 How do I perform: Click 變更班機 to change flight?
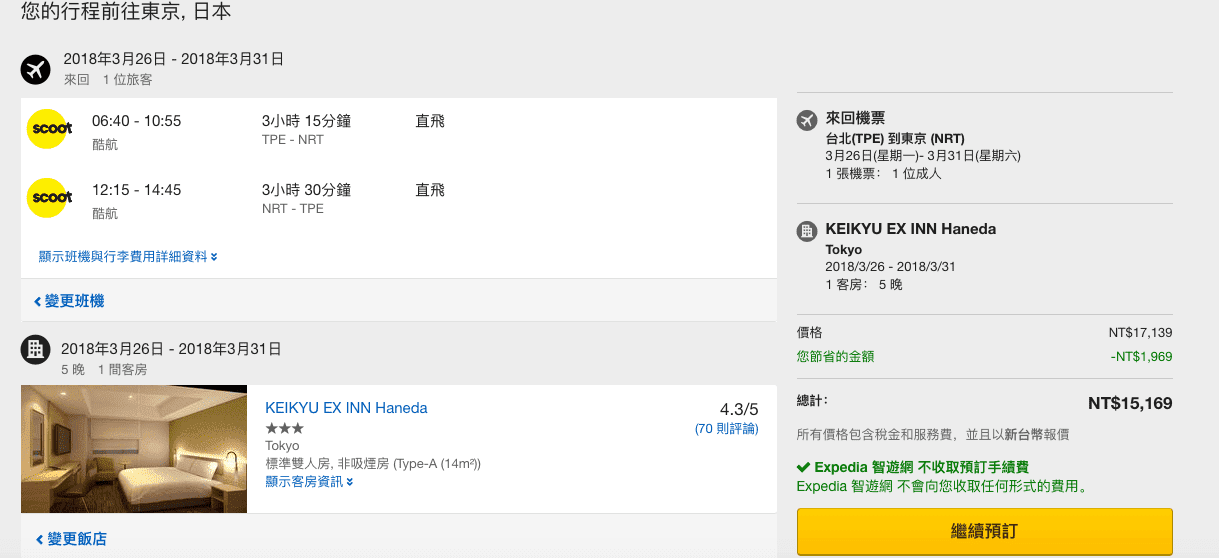pyautogui.click(x=69, y=301)
